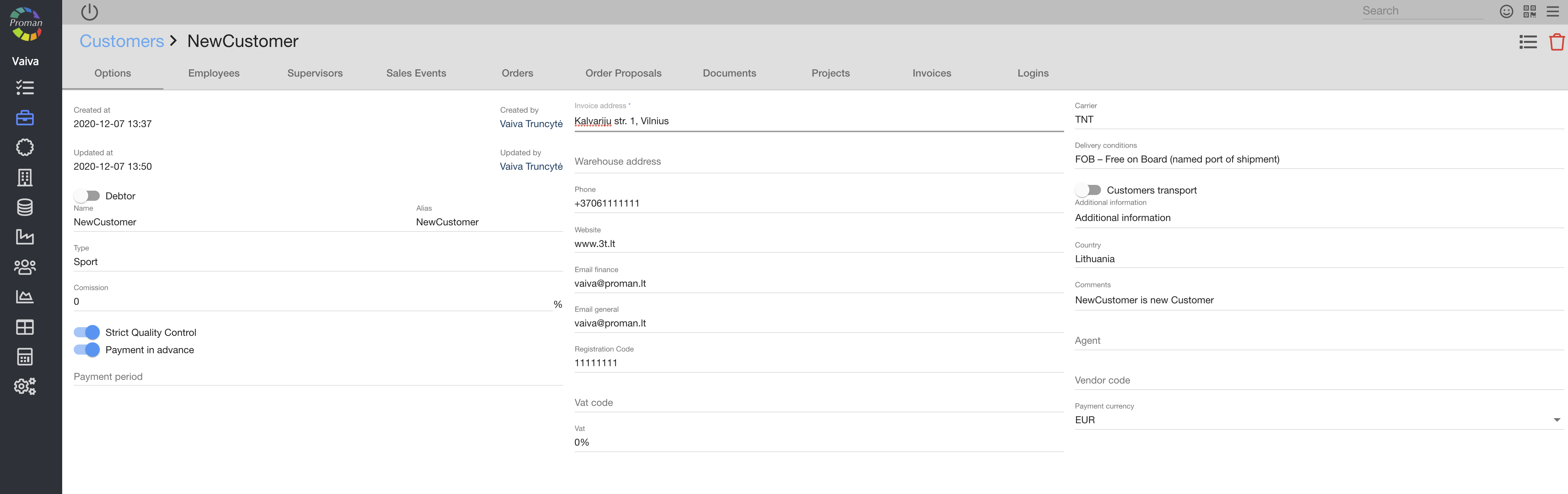Image resolution: width=1568 pixels, height=494 pixels.
Task: Click the red trash delete icon
Action: 1556,42
